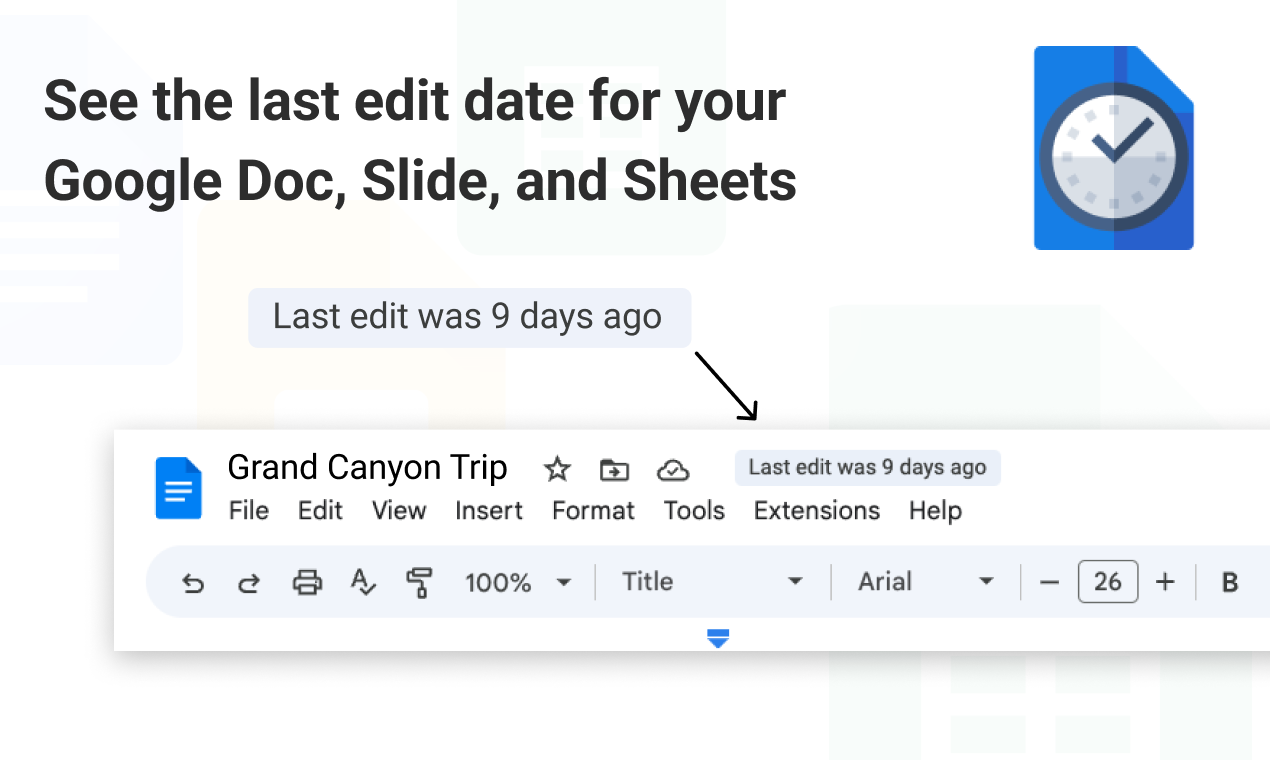Expand the Title paragraph style dropdown

712,582
